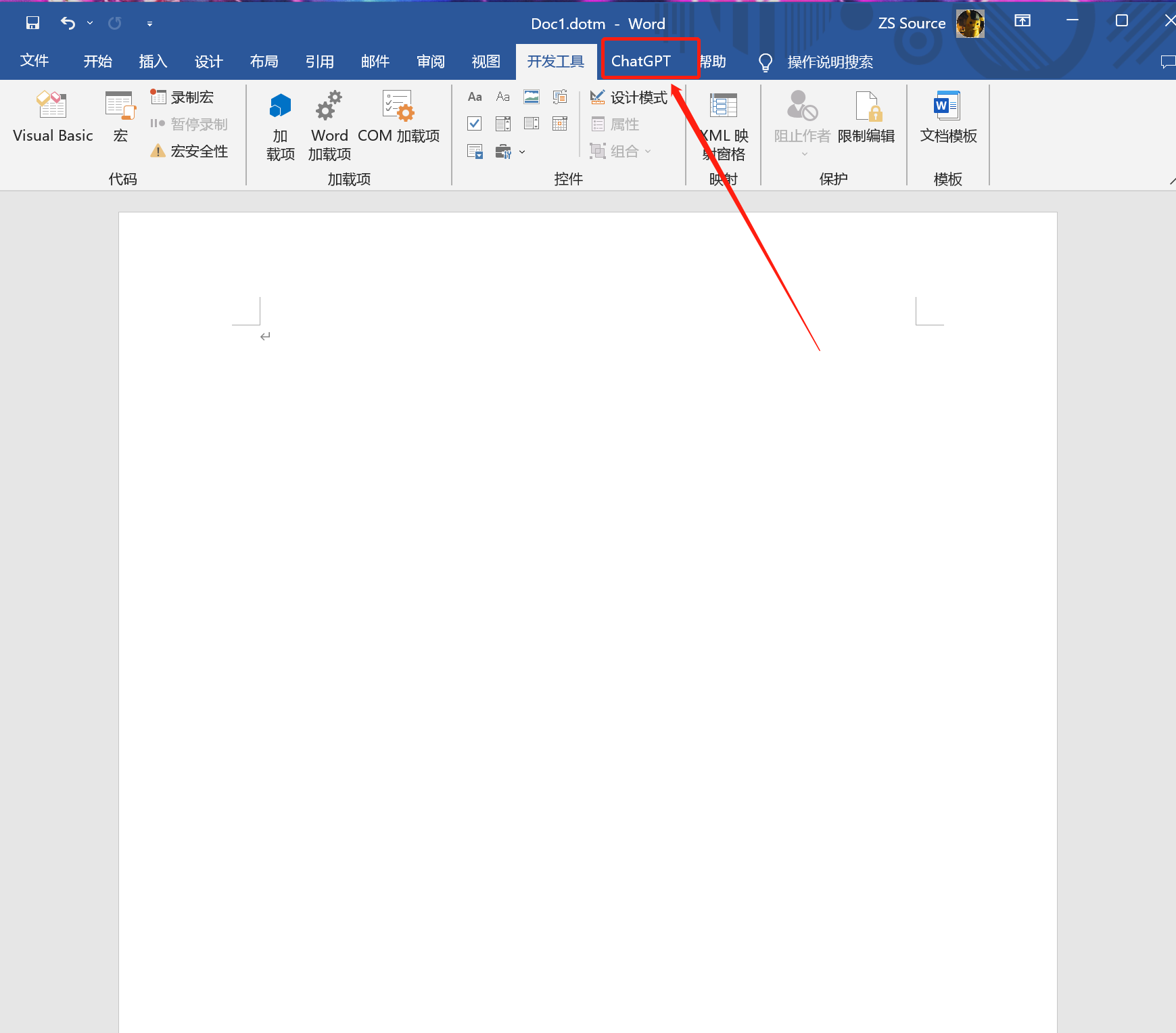The height and width of the screenshot is (1033, 1176).
Task: Expand the Customize Quick Access Toolbar menu
Action: click(149, 24)
